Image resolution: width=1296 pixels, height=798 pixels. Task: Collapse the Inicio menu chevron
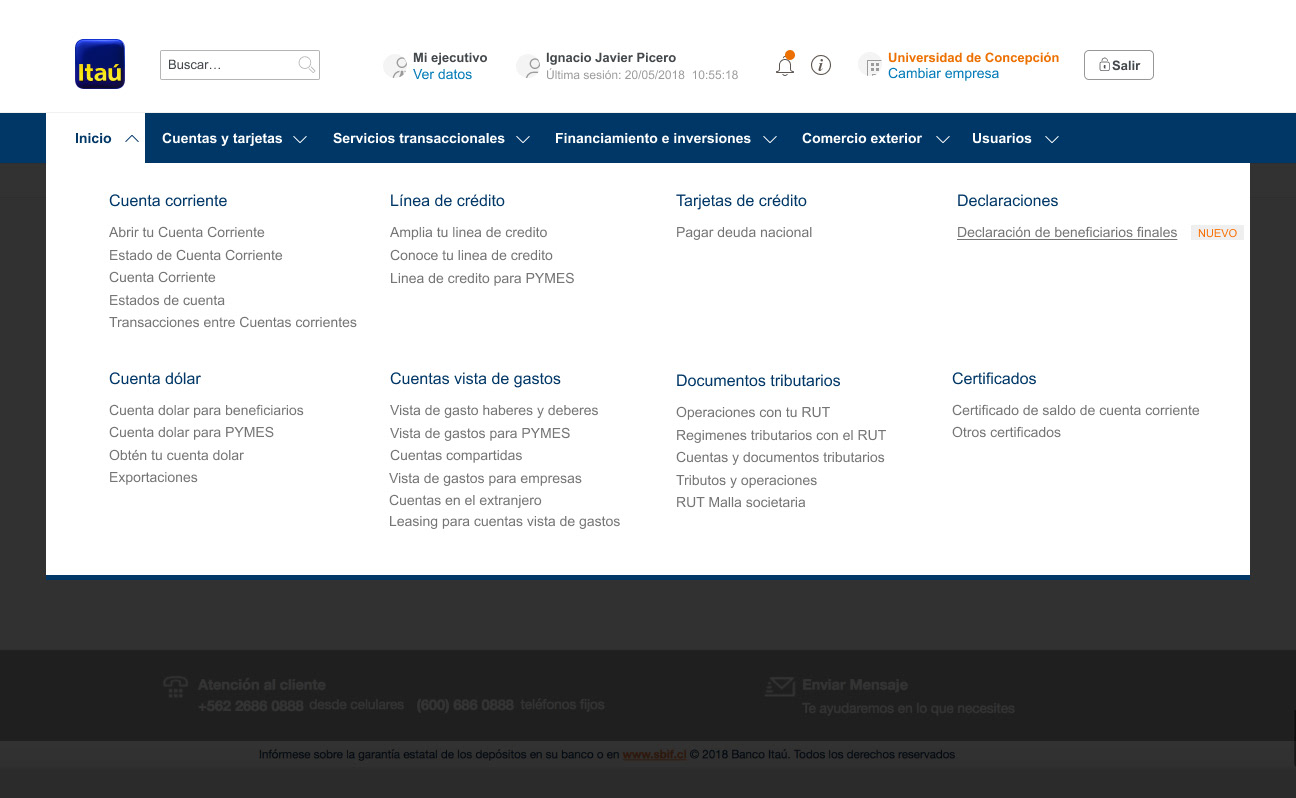(132, 139)
